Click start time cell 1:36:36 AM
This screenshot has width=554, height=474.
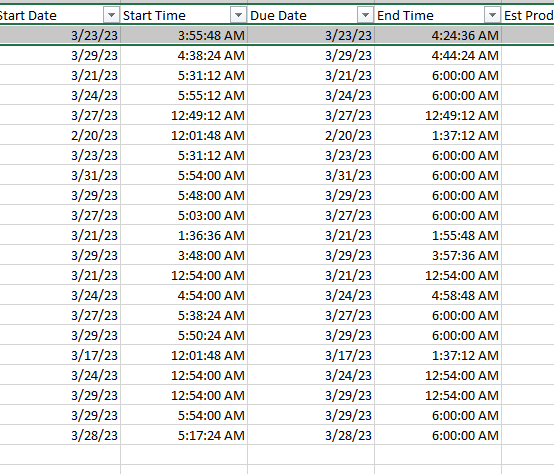(184, 235)
